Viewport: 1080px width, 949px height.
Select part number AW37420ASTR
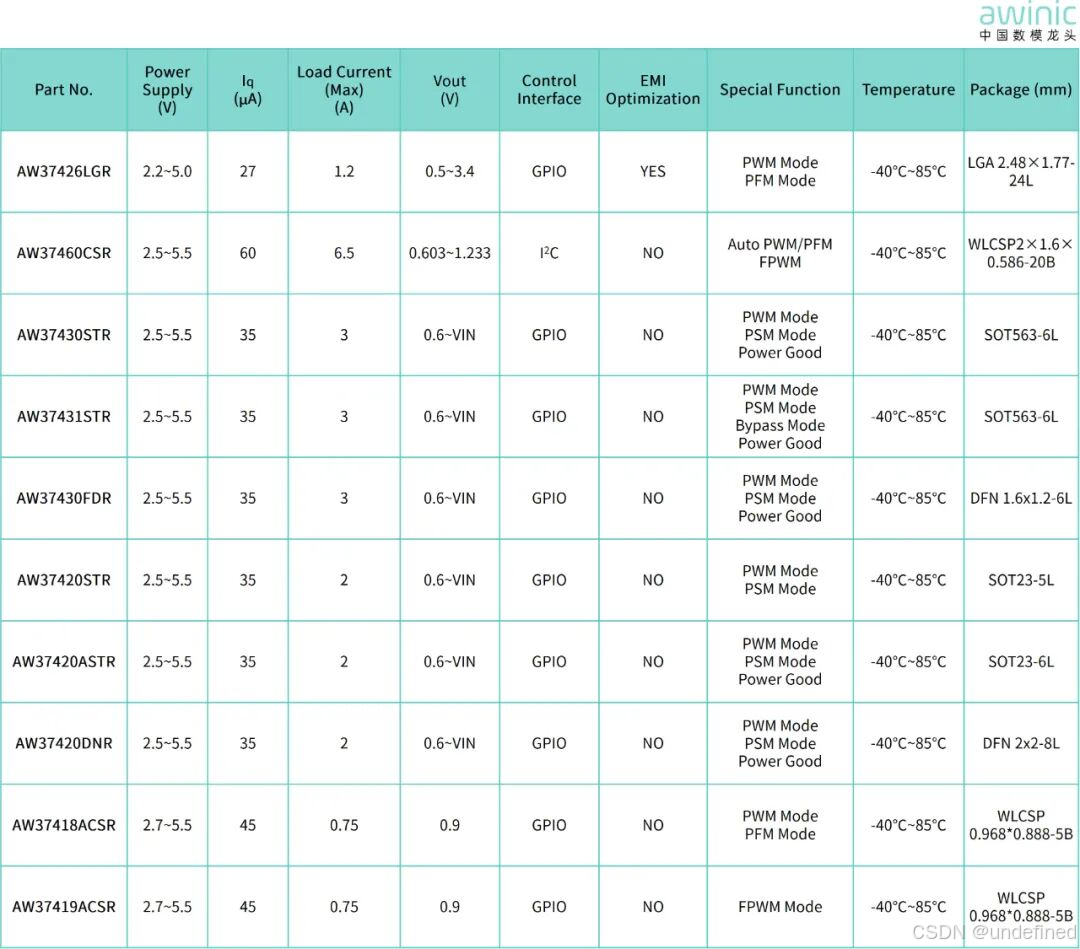[x=63, y=662]
